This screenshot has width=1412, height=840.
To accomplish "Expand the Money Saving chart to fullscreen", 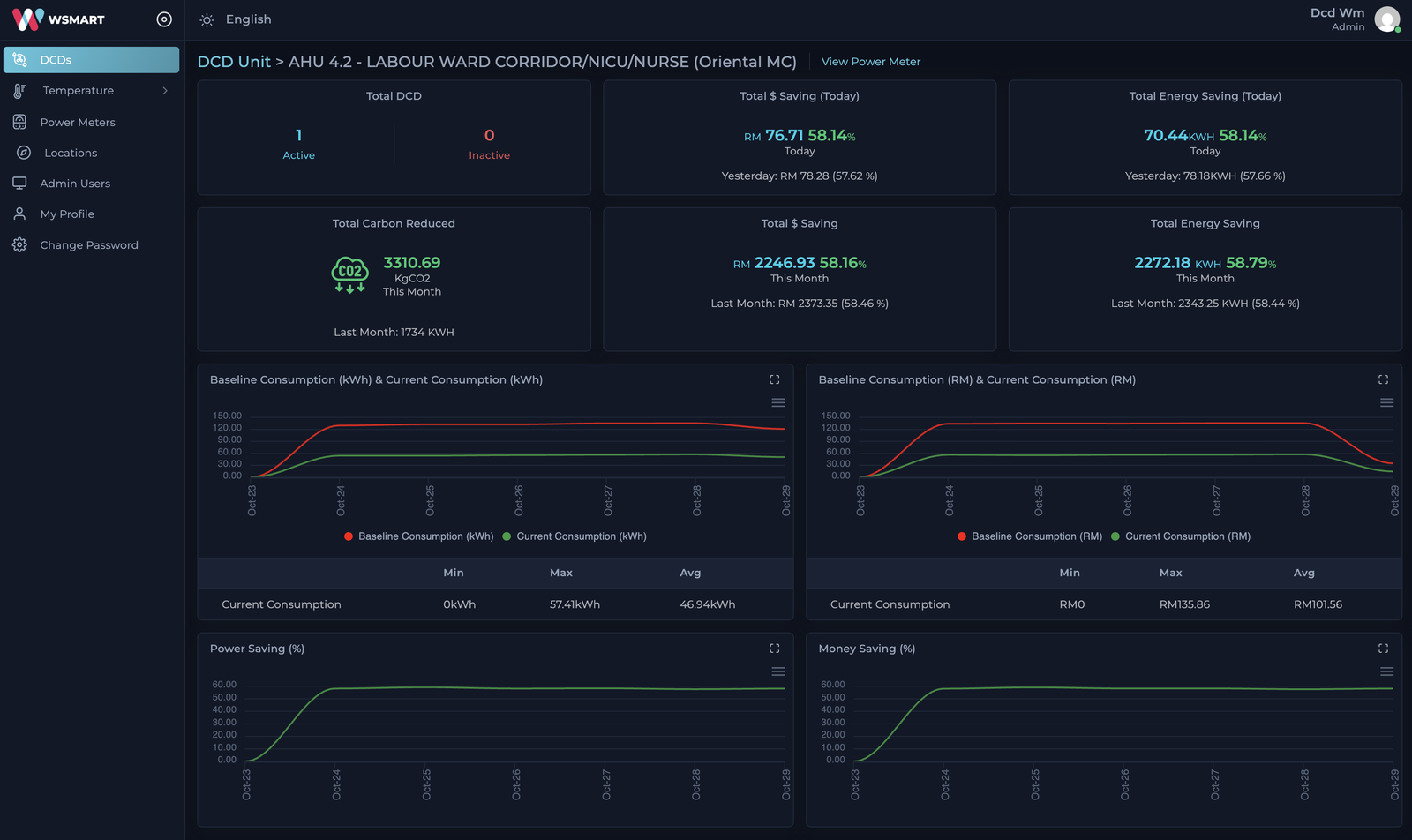I will 1383,649.
